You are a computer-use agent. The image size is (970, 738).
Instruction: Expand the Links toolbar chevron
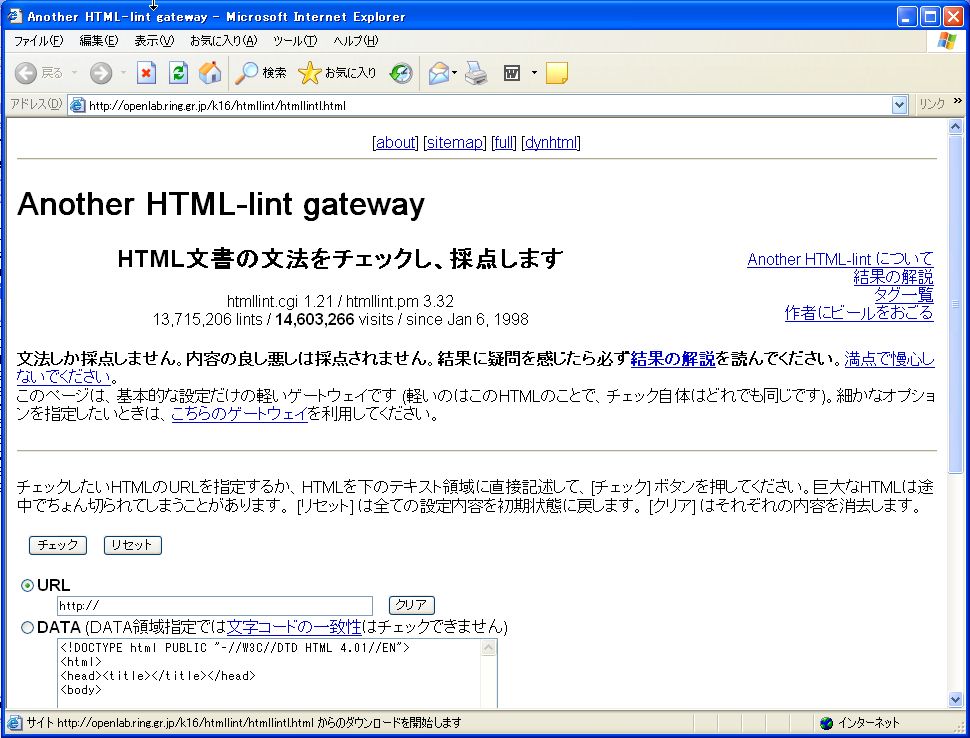click(958, 100)
